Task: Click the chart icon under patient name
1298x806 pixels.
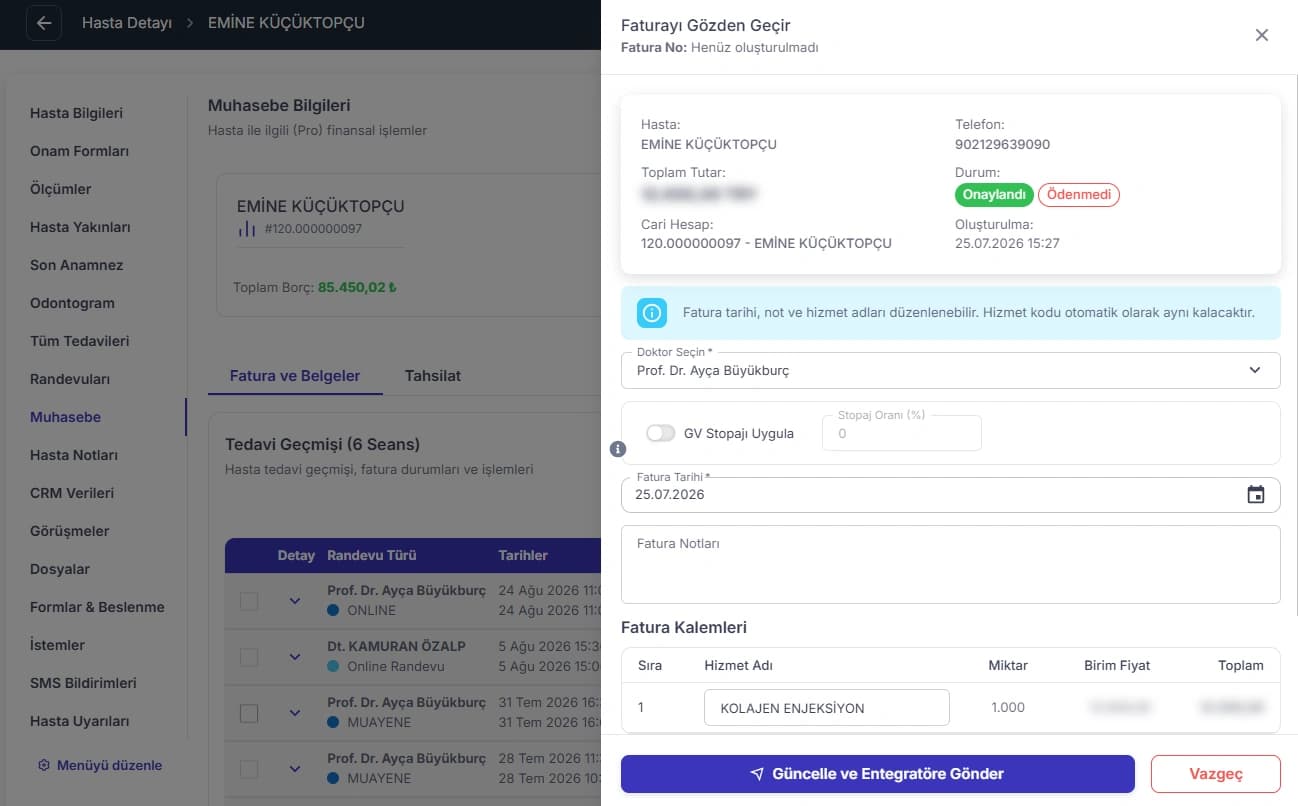Action: pos(247,229)
